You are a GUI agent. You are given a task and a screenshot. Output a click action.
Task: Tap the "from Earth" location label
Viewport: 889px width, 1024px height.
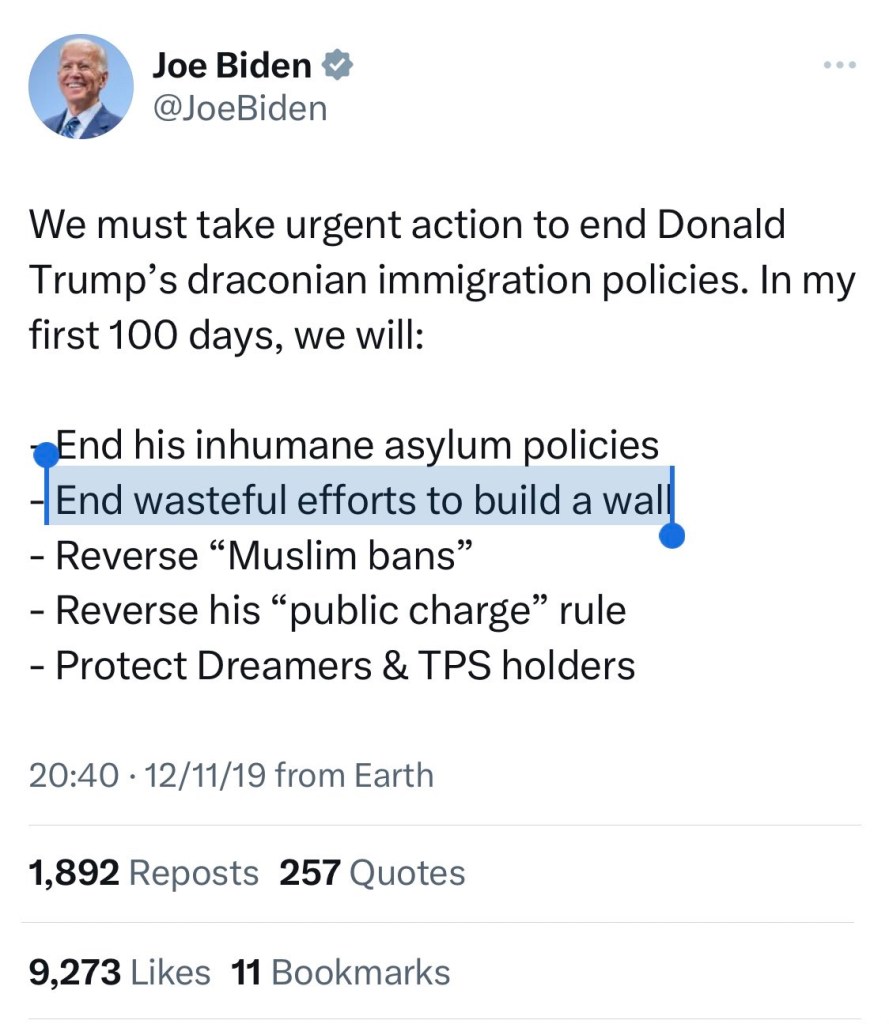(x=354, y=775)
